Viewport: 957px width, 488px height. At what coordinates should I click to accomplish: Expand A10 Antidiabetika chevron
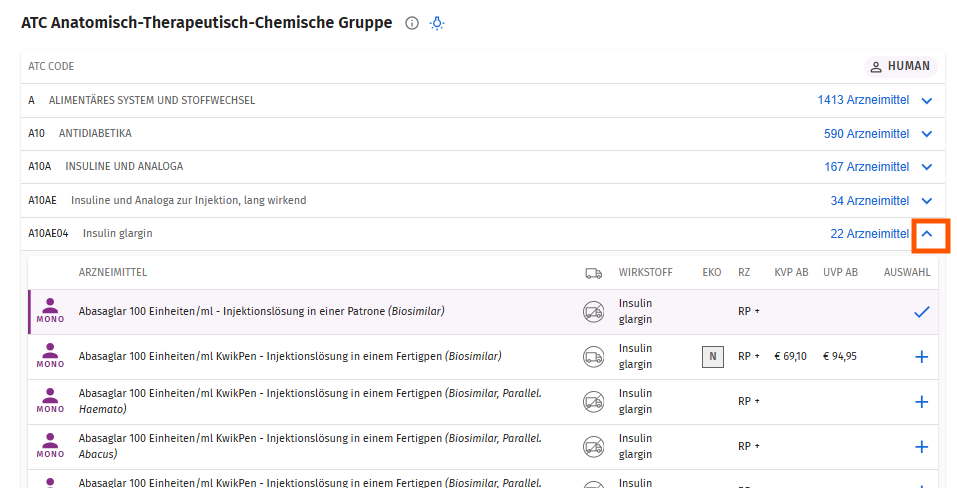coord(926,134)
